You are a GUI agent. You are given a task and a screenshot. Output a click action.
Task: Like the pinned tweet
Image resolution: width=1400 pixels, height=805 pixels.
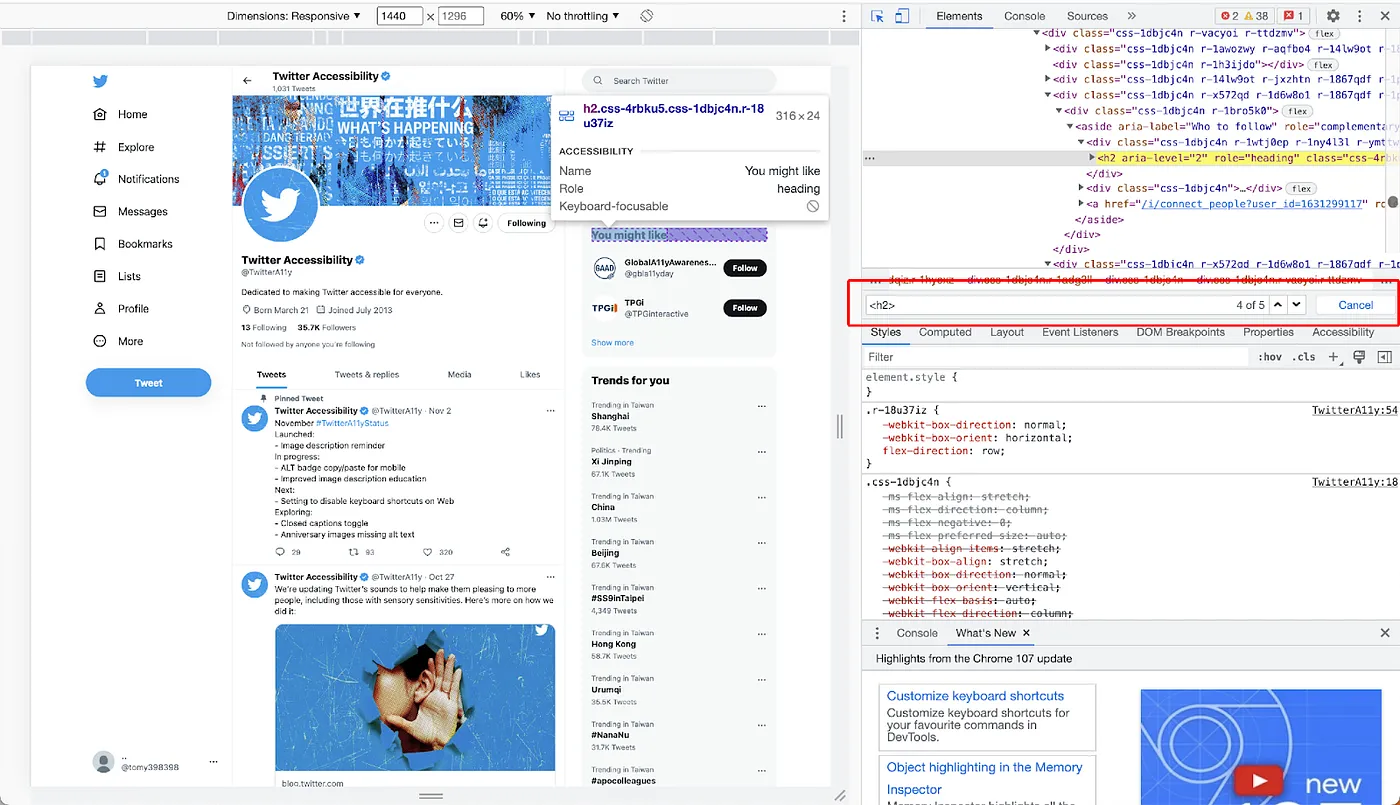point(427,552)
